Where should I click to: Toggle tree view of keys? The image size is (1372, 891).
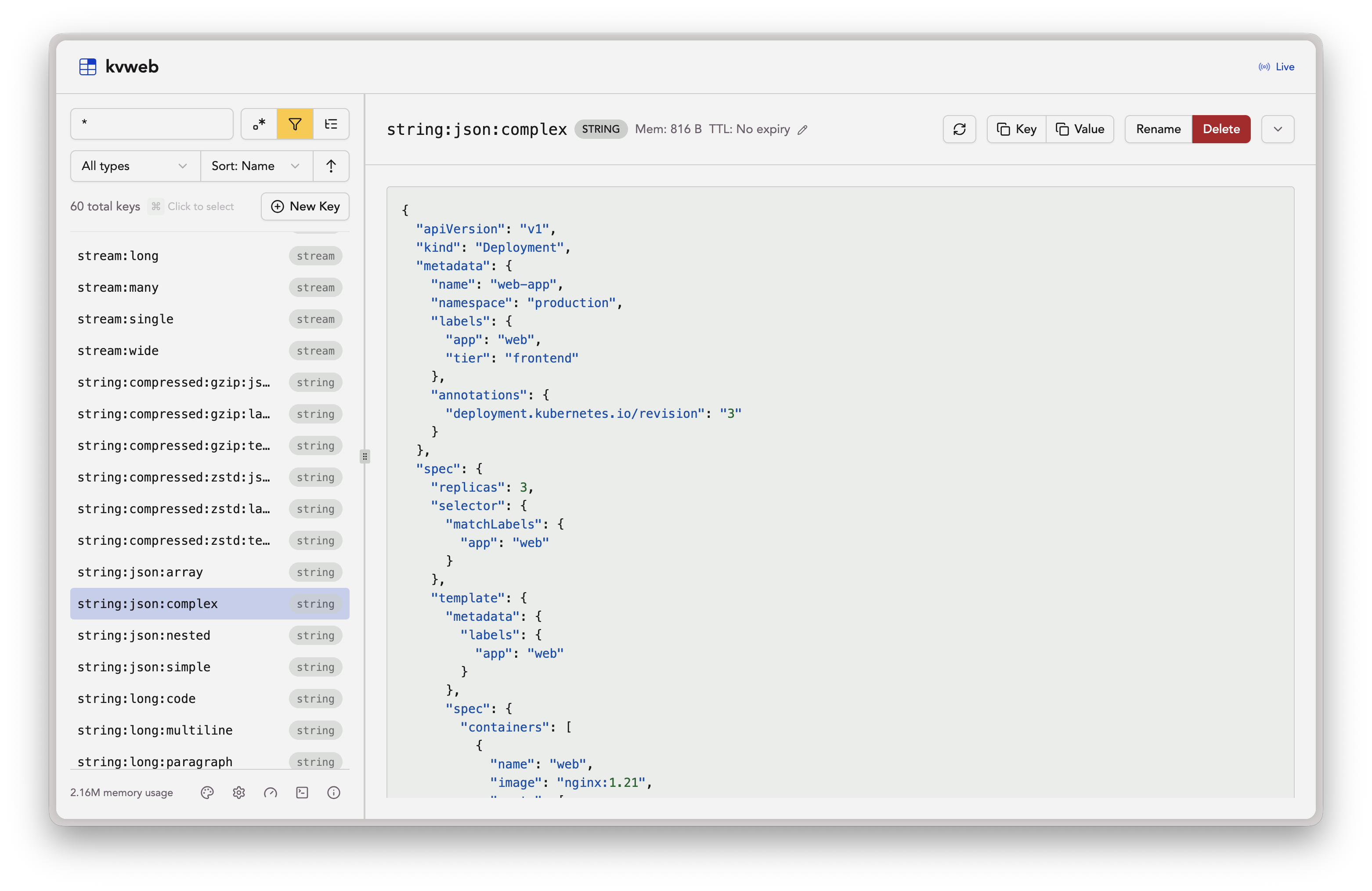331,124
